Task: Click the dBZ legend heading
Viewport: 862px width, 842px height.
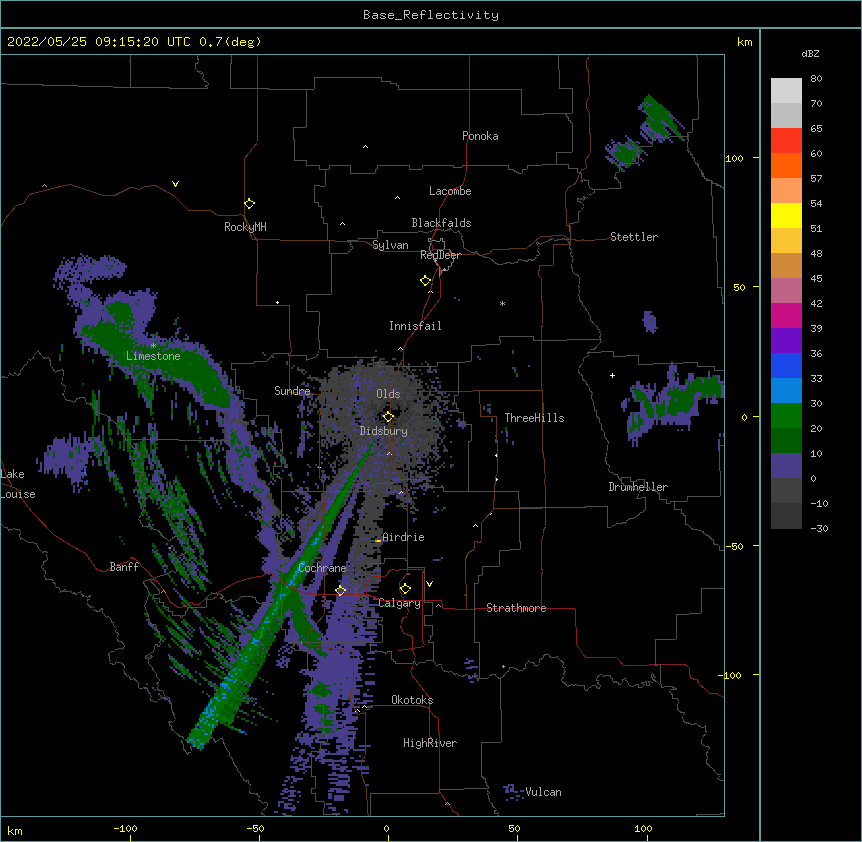Action: pos(810,53)
